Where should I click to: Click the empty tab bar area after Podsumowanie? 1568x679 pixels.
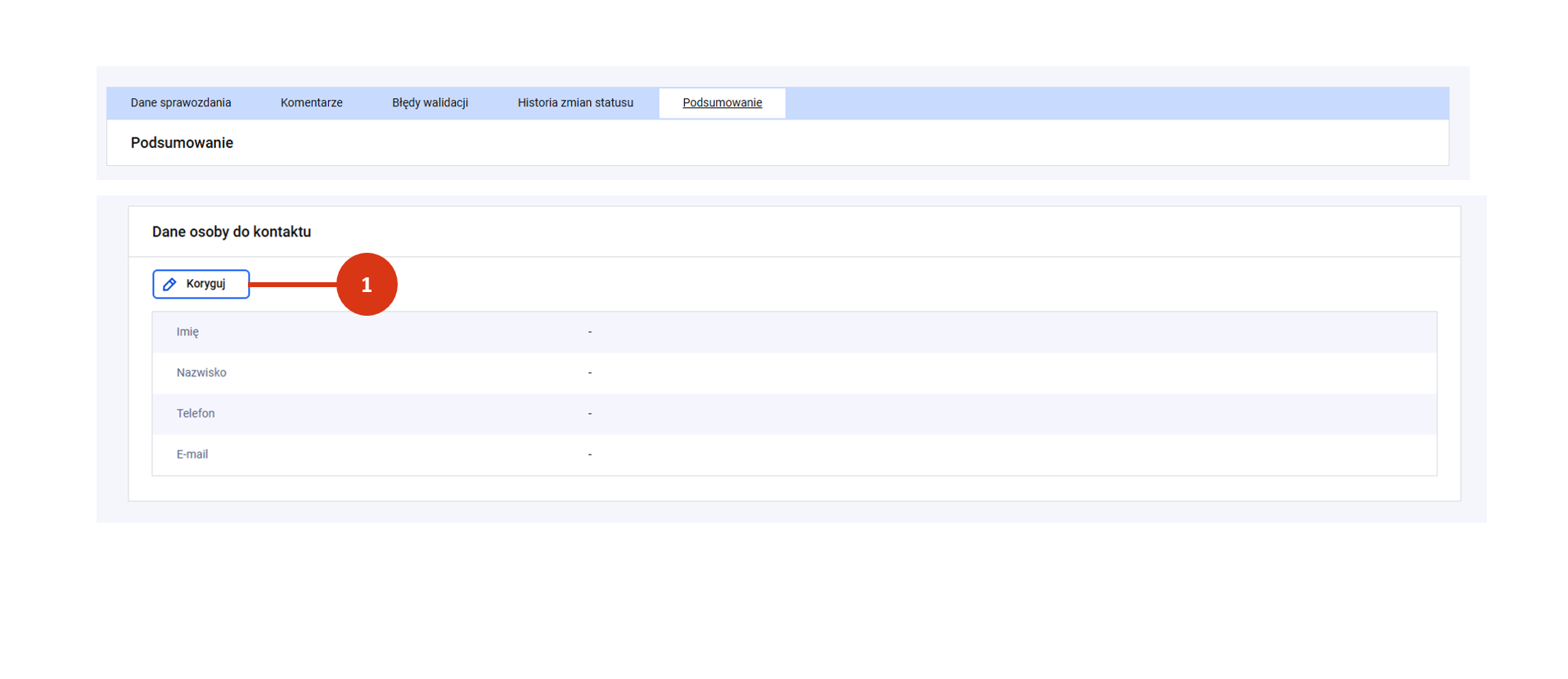point(1113,103)
